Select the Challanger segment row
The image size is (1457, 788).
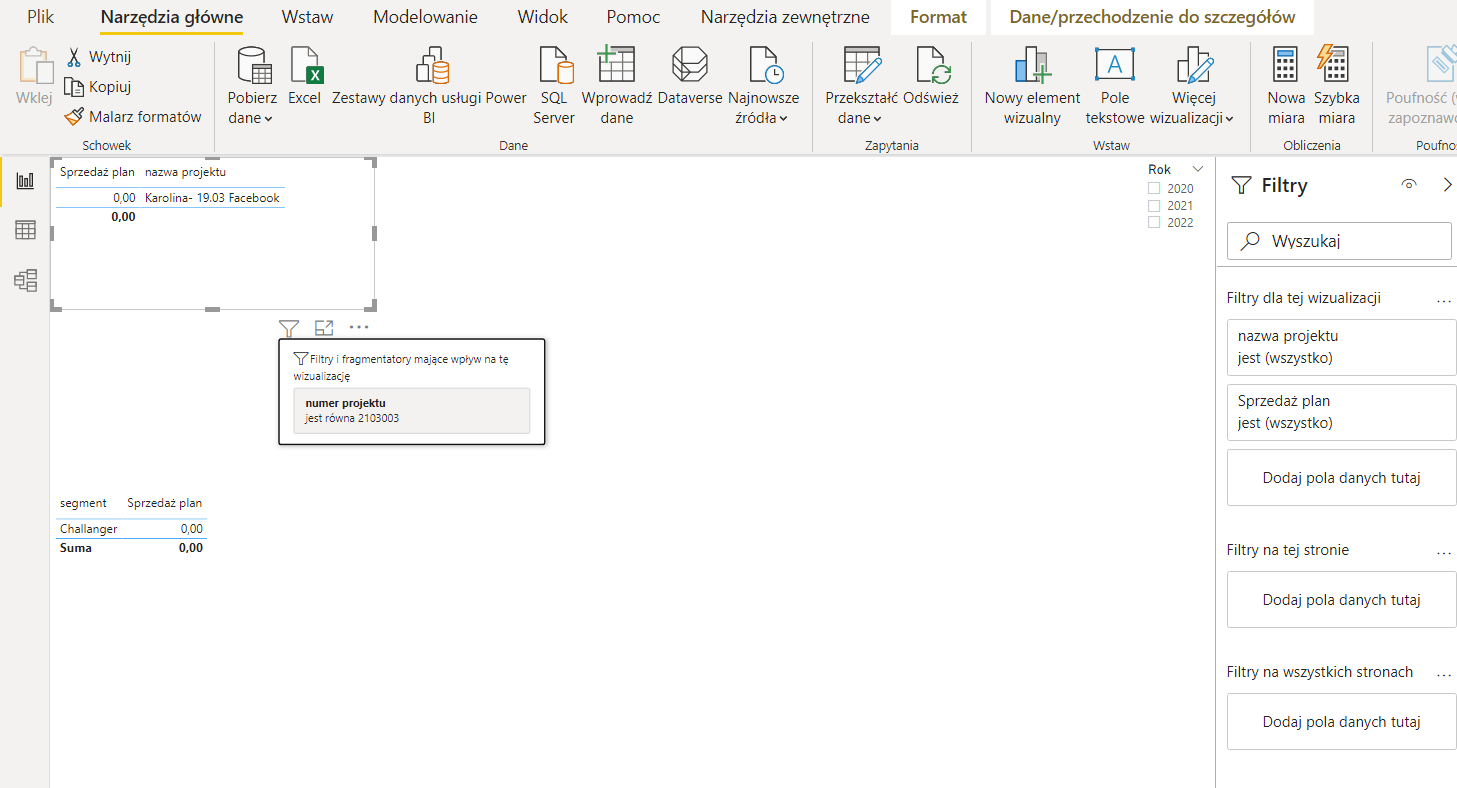coord(88,529)
